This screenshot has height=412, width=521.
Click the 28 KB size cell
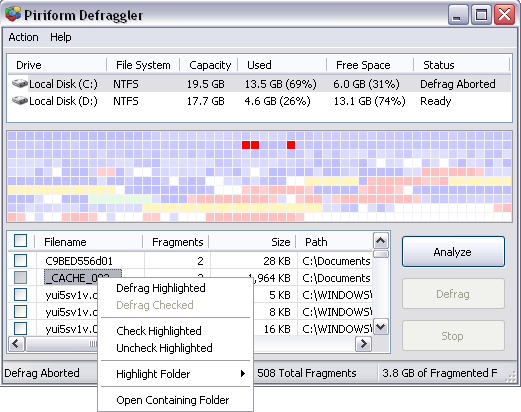[x=277, y=261]
